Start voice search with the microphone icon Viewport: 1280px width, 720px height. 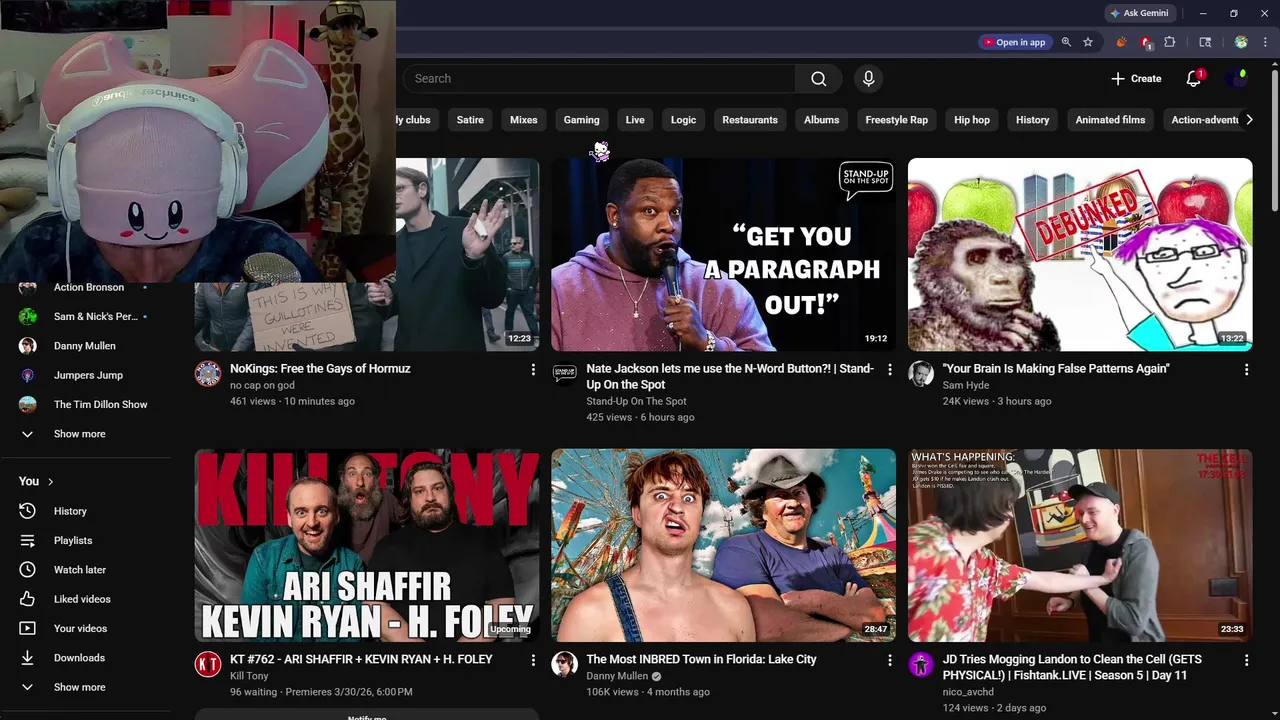(868, 79)
